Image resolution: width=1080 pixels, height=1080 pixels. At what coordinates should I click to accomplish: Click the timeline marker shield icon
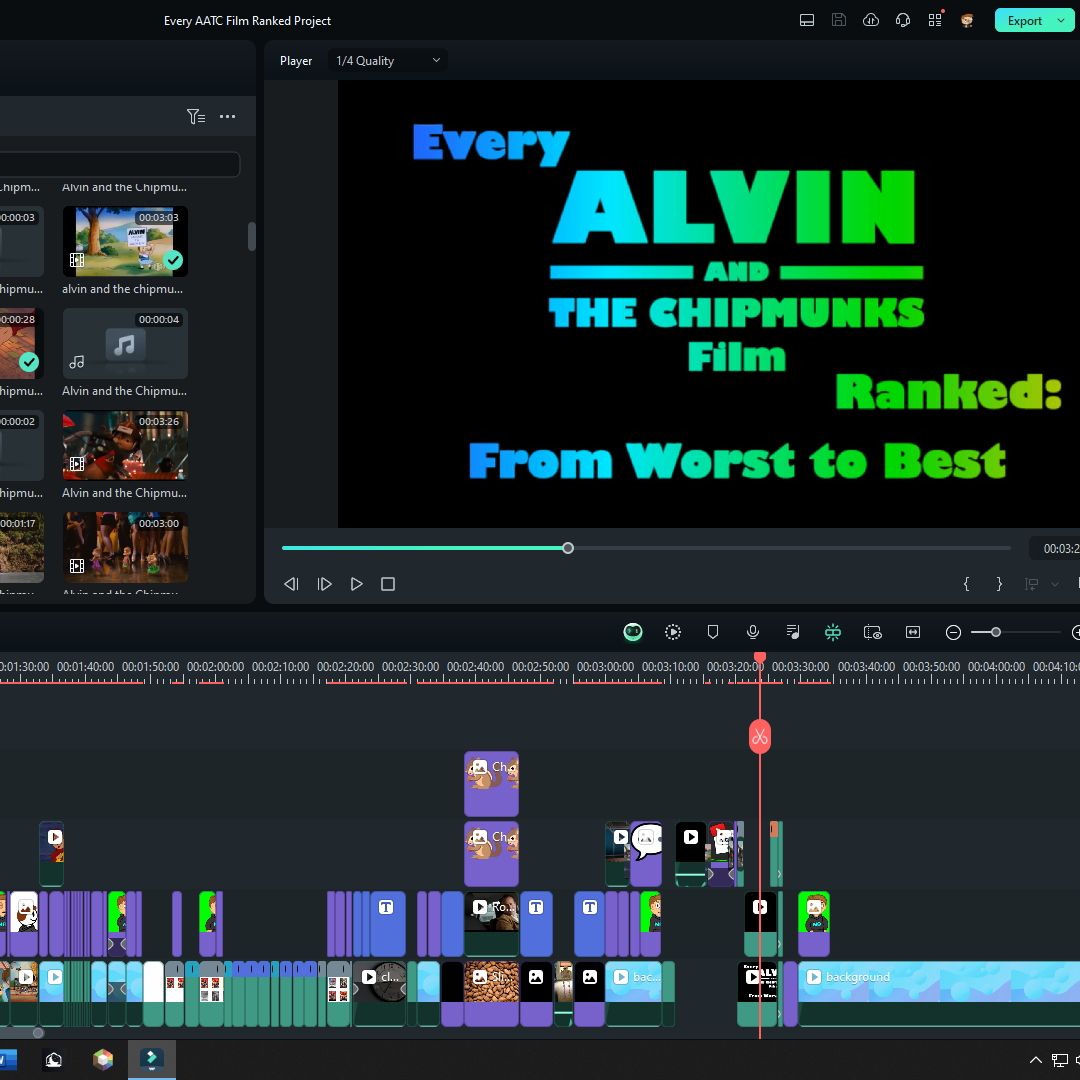713,632
